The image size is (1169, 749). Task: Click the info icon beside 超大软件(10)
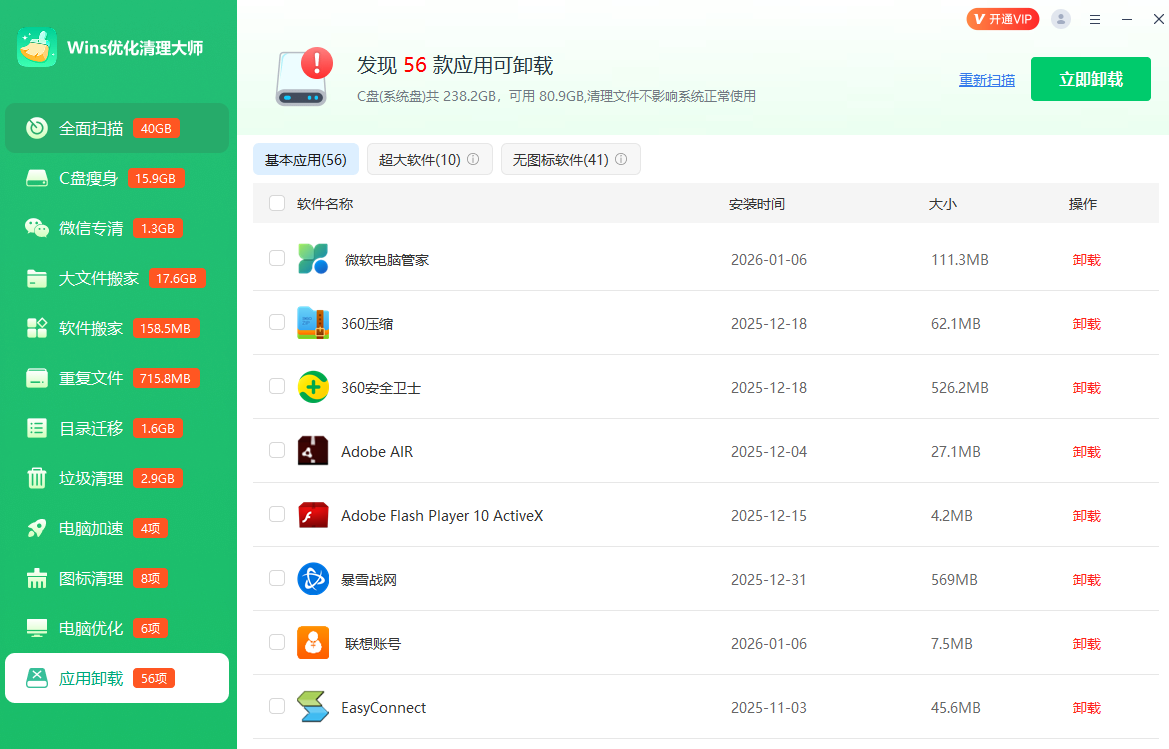pyautogui.click(x=473, y=159)
